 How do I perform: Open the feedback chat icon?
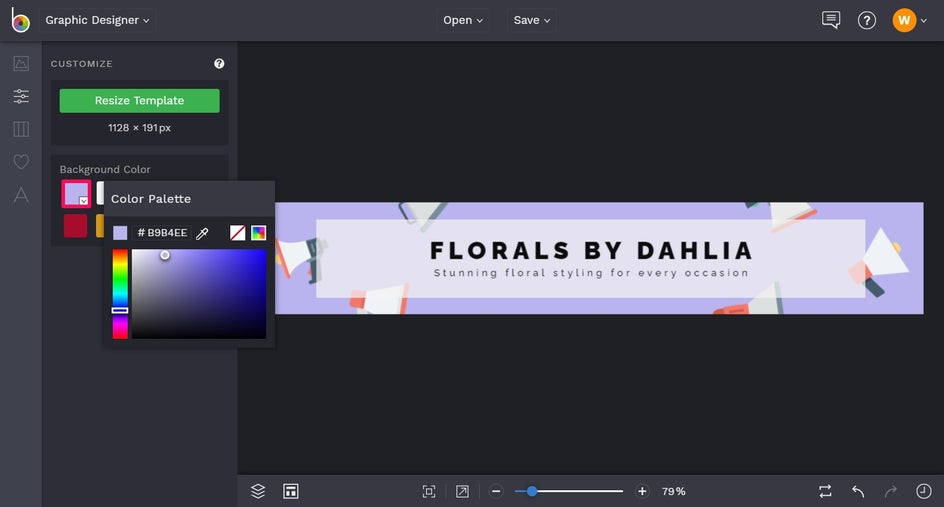(831, 20)
